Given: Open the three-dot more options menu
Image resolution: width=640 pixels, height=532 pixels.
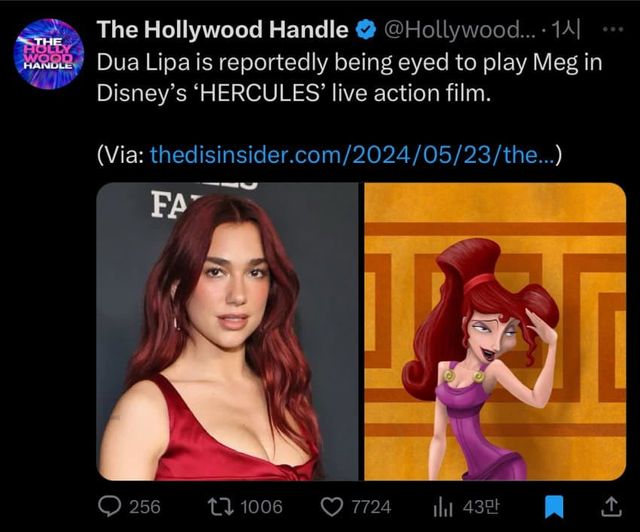Looking at the screenshot, I should [612, 29].
